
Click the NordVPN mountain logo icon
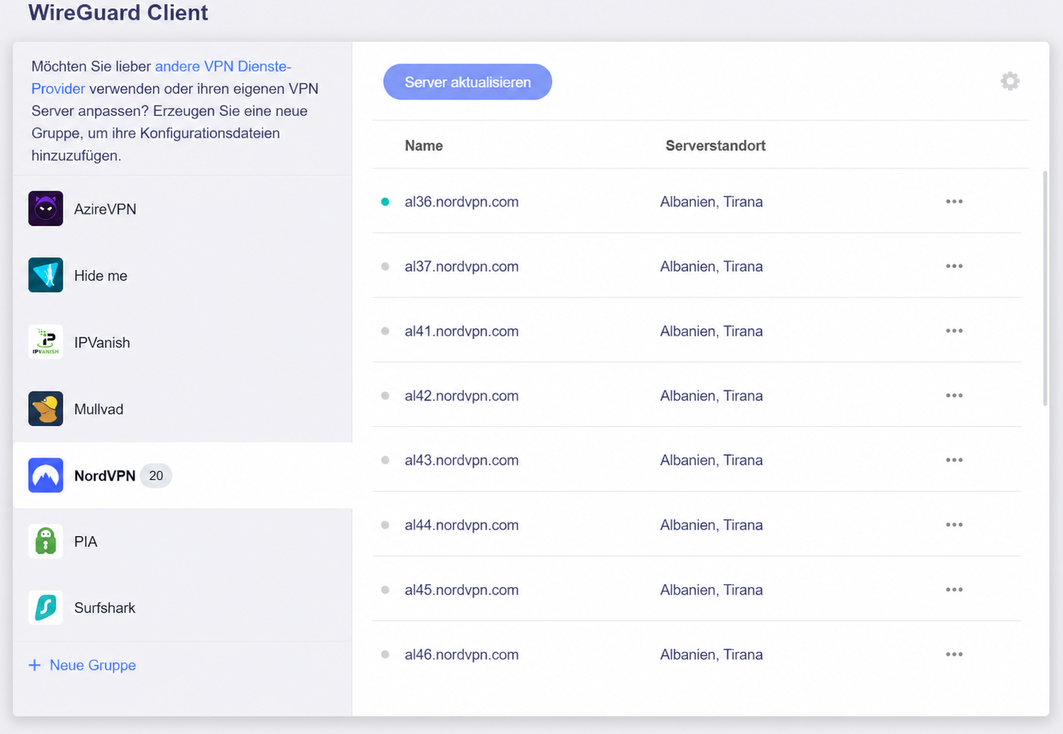pos(45,475)
